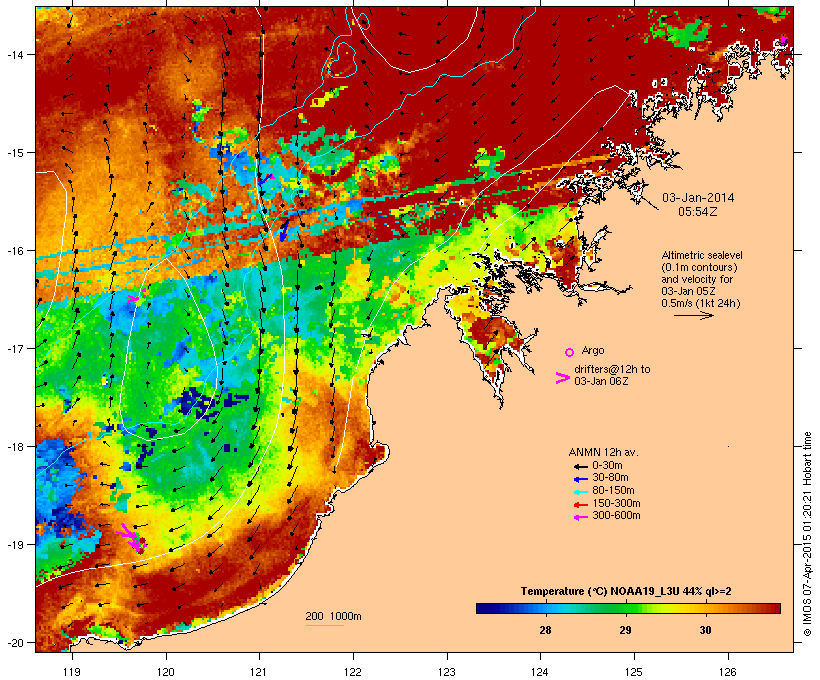The height and width of the screenshot is (680, 820).
Task: Click longitude axis label 120
Action: click(x=166, y=672)
